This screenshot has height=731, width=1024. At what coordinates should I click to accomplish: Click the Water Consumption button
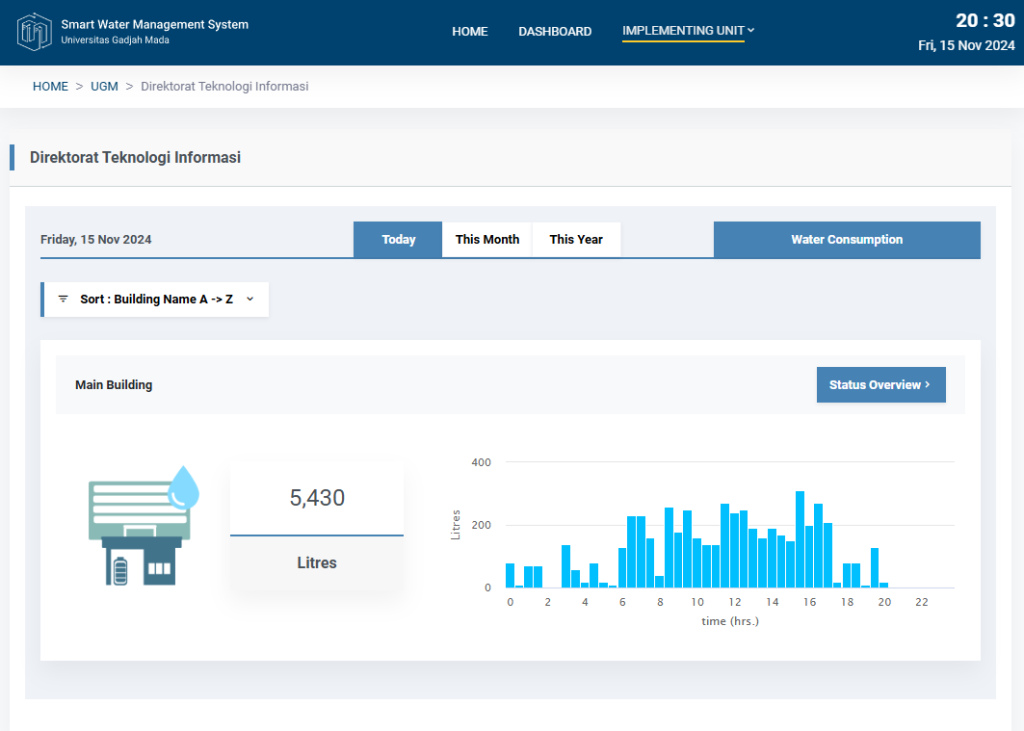click(846, 240)
